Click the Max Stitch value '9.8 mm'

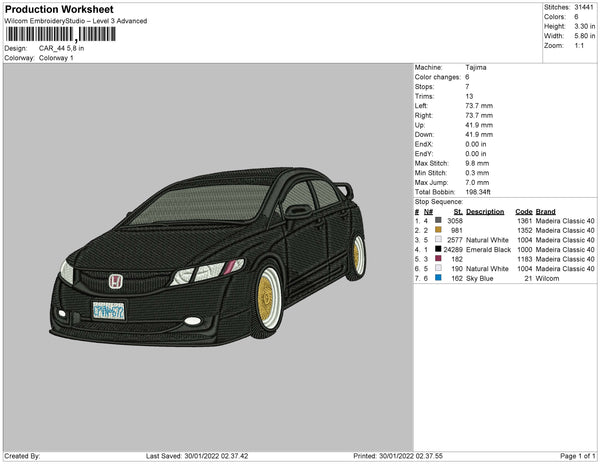(x=477, y=163)
